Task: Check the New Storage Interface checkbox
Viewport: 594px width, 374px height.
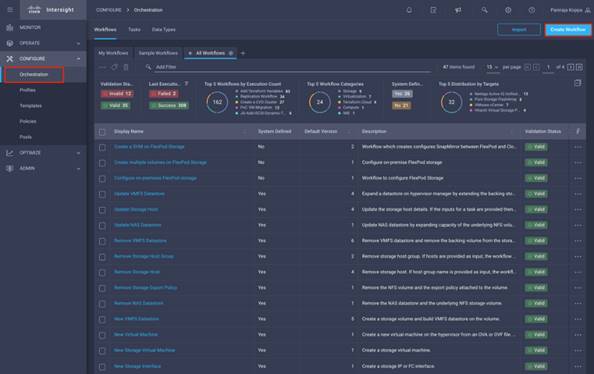Action: (102, 367)
